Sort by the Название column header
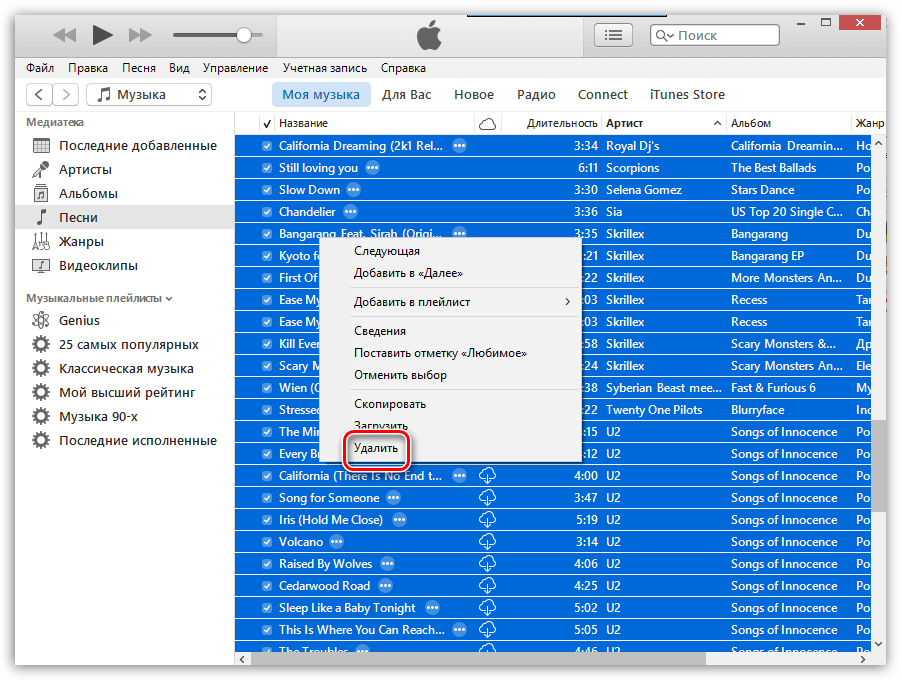Image resolution: width=902 pixels, height=680 pixels. click(x=374, y=123)
